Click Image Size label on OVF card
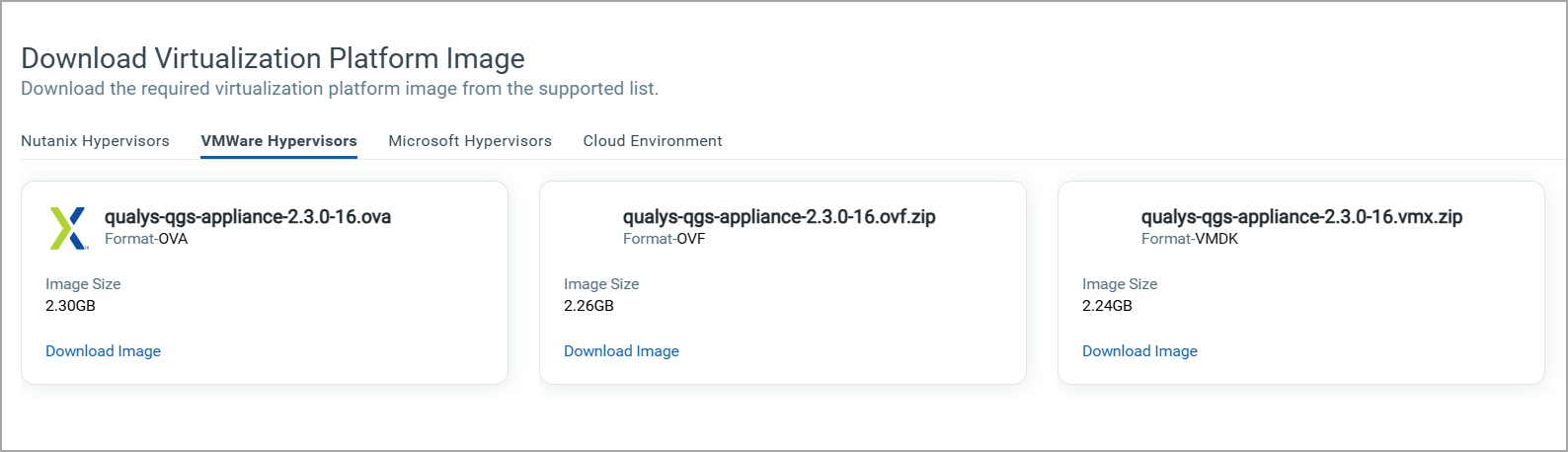Image resolution: width=1568 pixels, height=452 pixels. coord(601,284)
